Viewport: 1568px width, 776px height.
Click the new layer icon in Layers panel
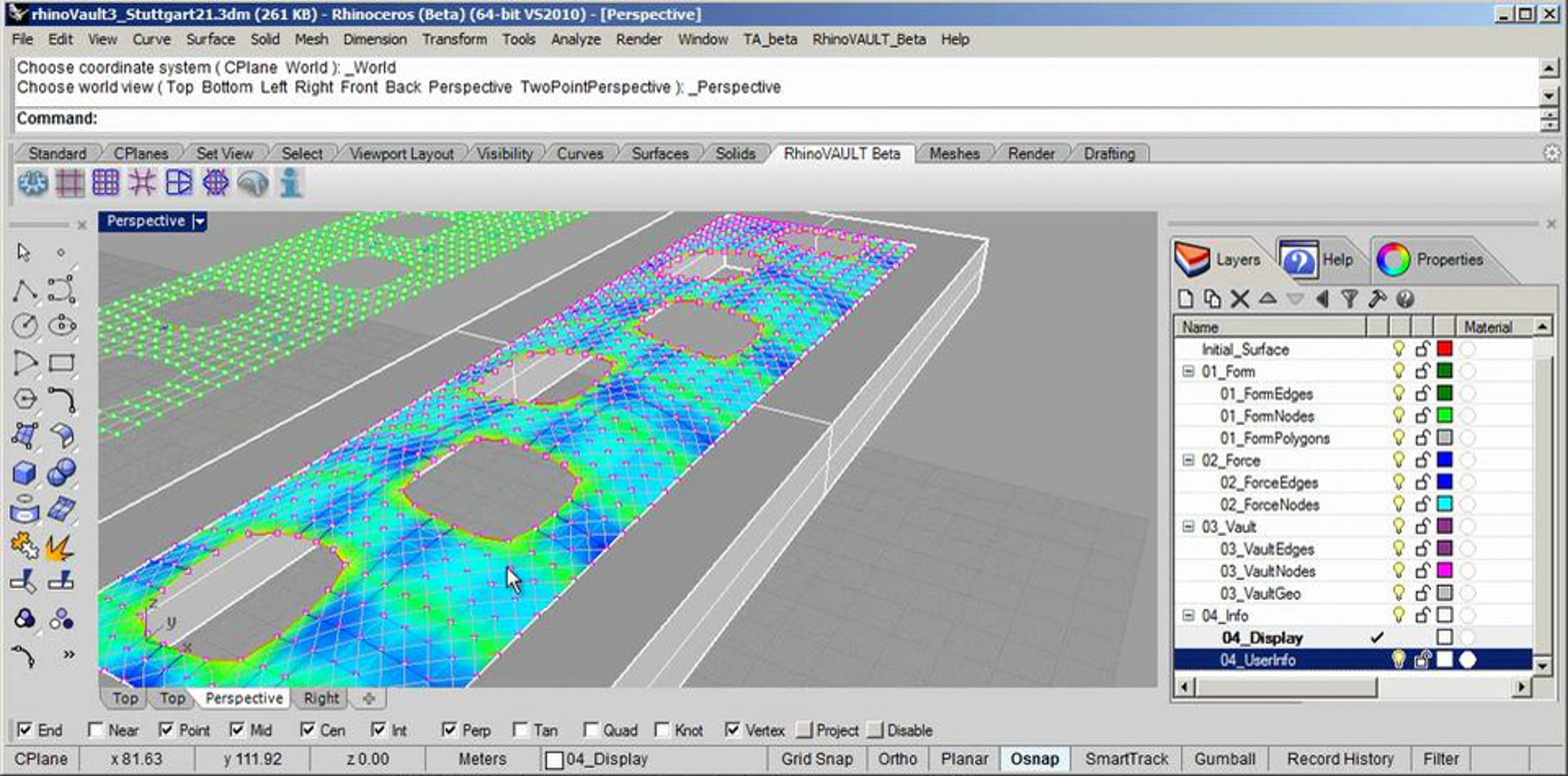[1186, 299]
